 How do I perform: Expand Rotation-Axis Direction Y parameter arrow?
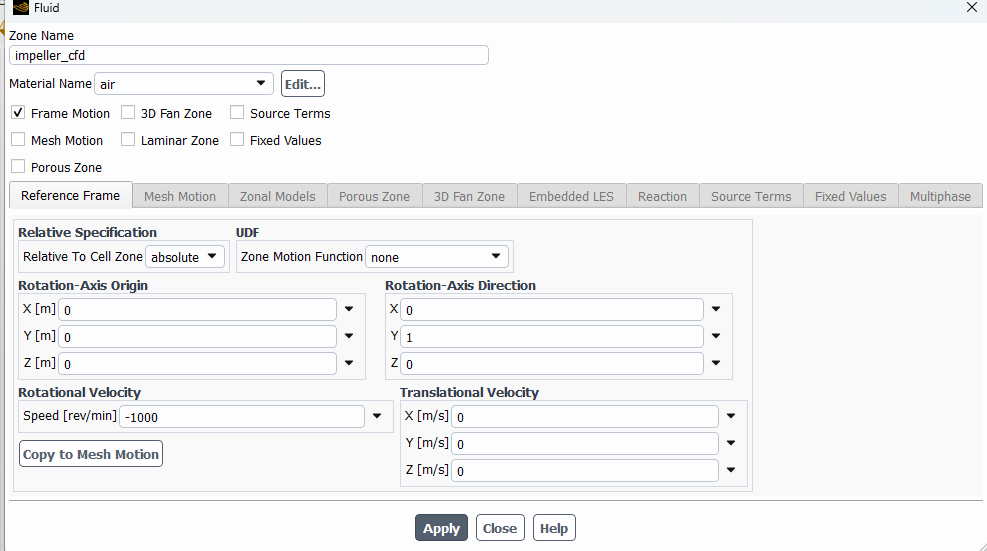pos(716,336)
